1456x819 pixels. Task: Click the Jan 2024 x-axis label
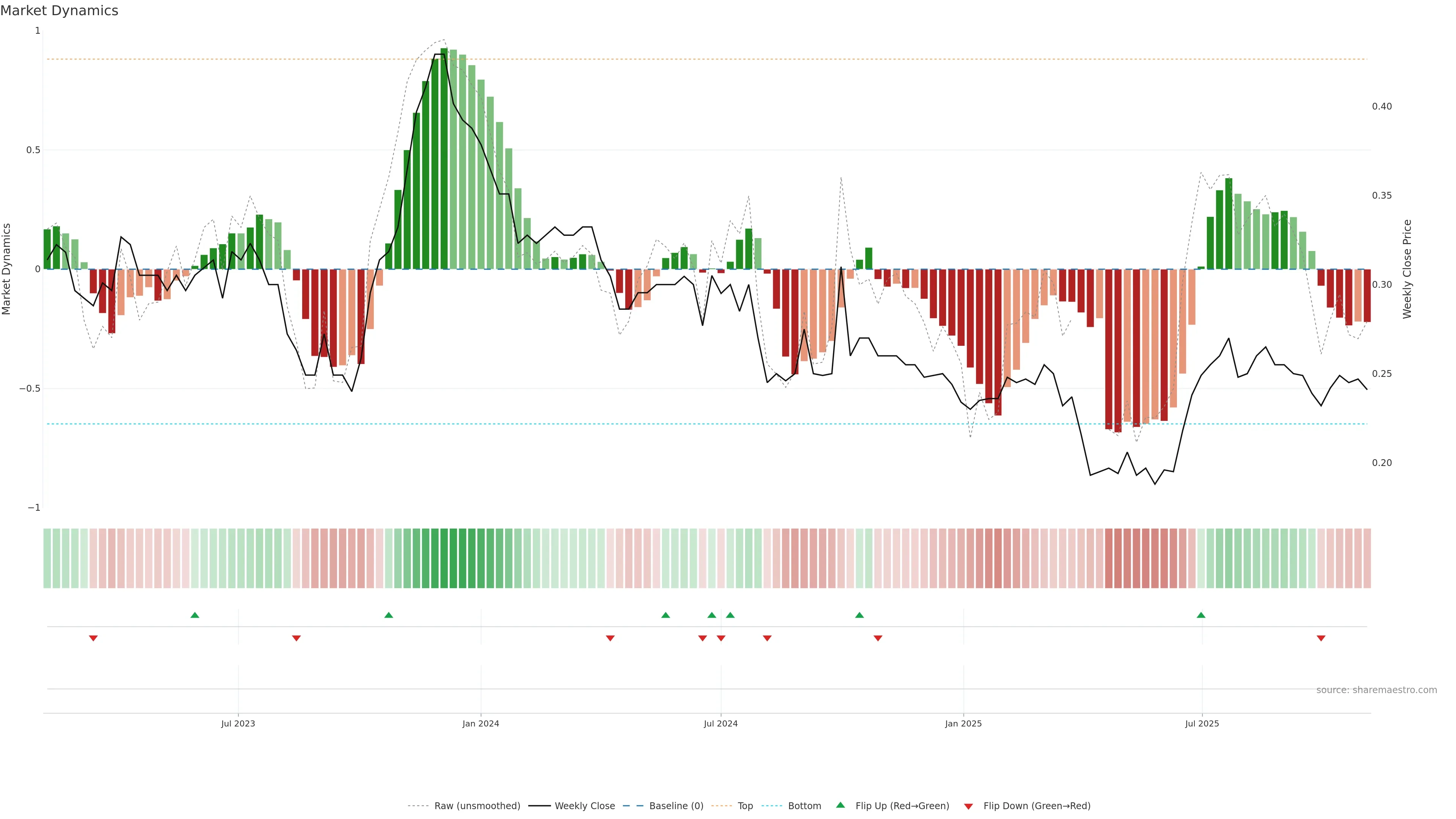(480, 723)
